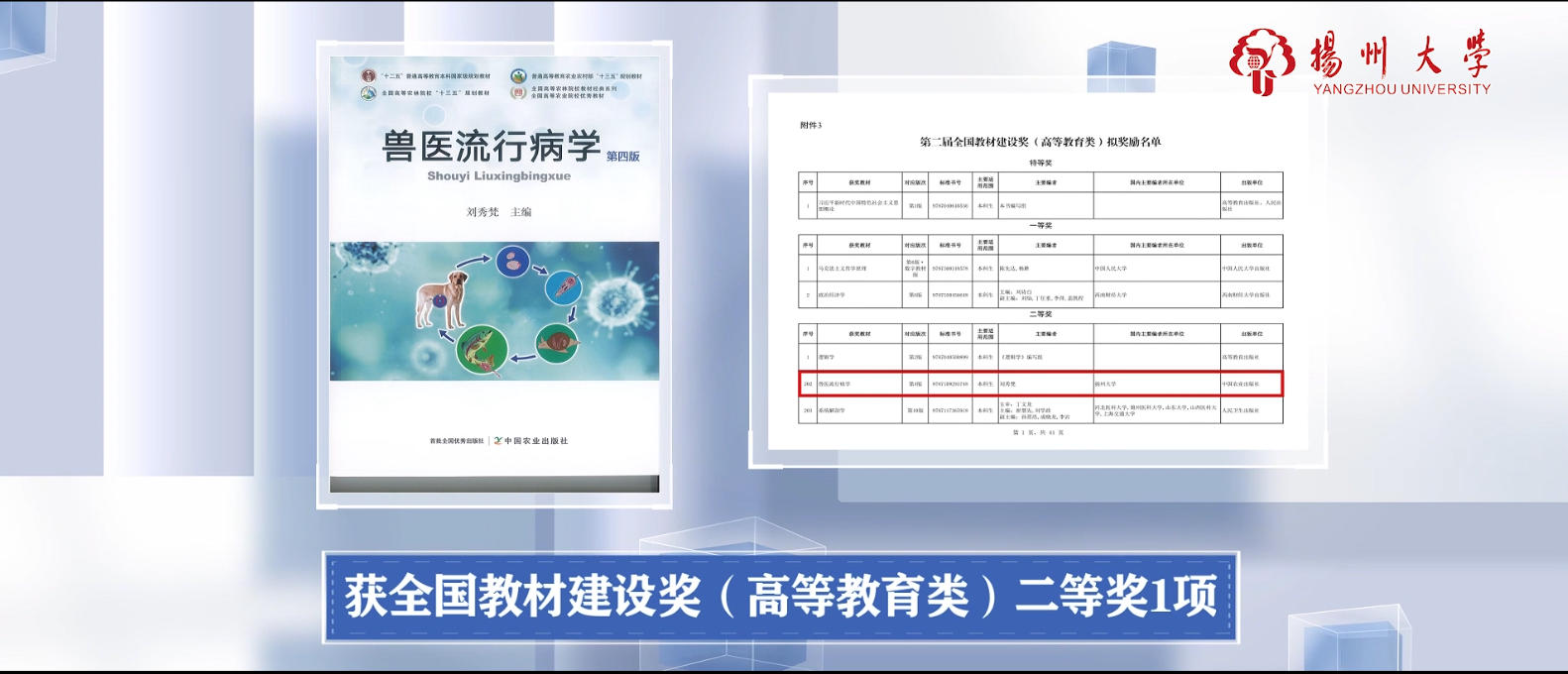1568x674 pixels.
Task: Click the dog illustration on the book cover
Action: coord(443,298)
